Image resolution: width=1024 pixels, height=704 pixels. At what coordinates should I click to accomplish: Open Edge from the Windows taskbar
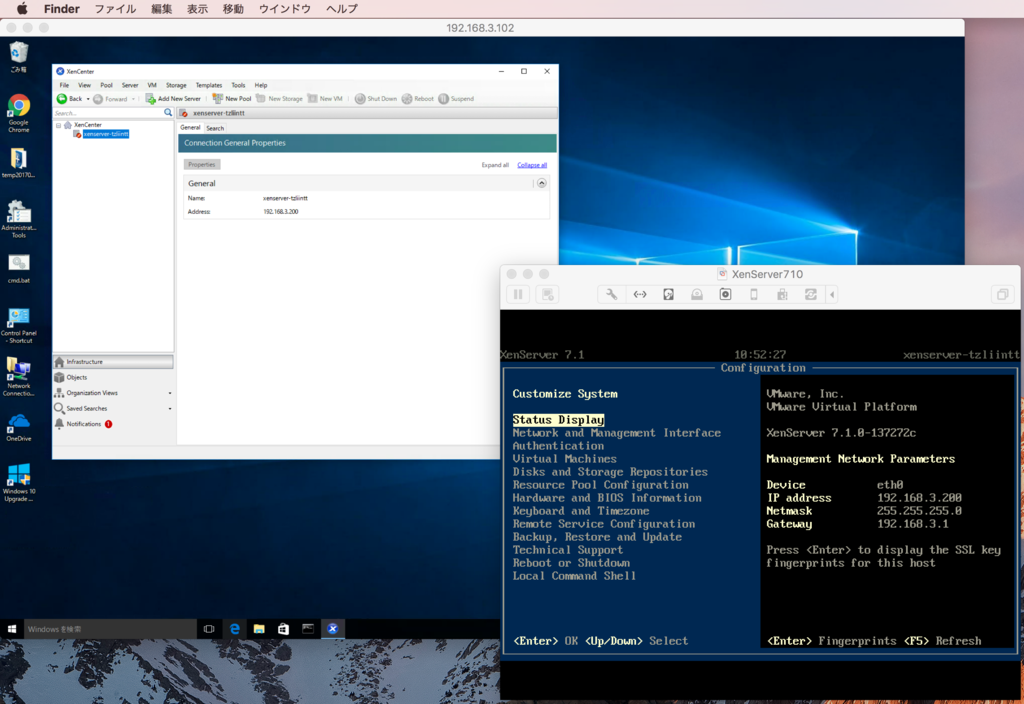pyautogui.click(x=234, y=629)
